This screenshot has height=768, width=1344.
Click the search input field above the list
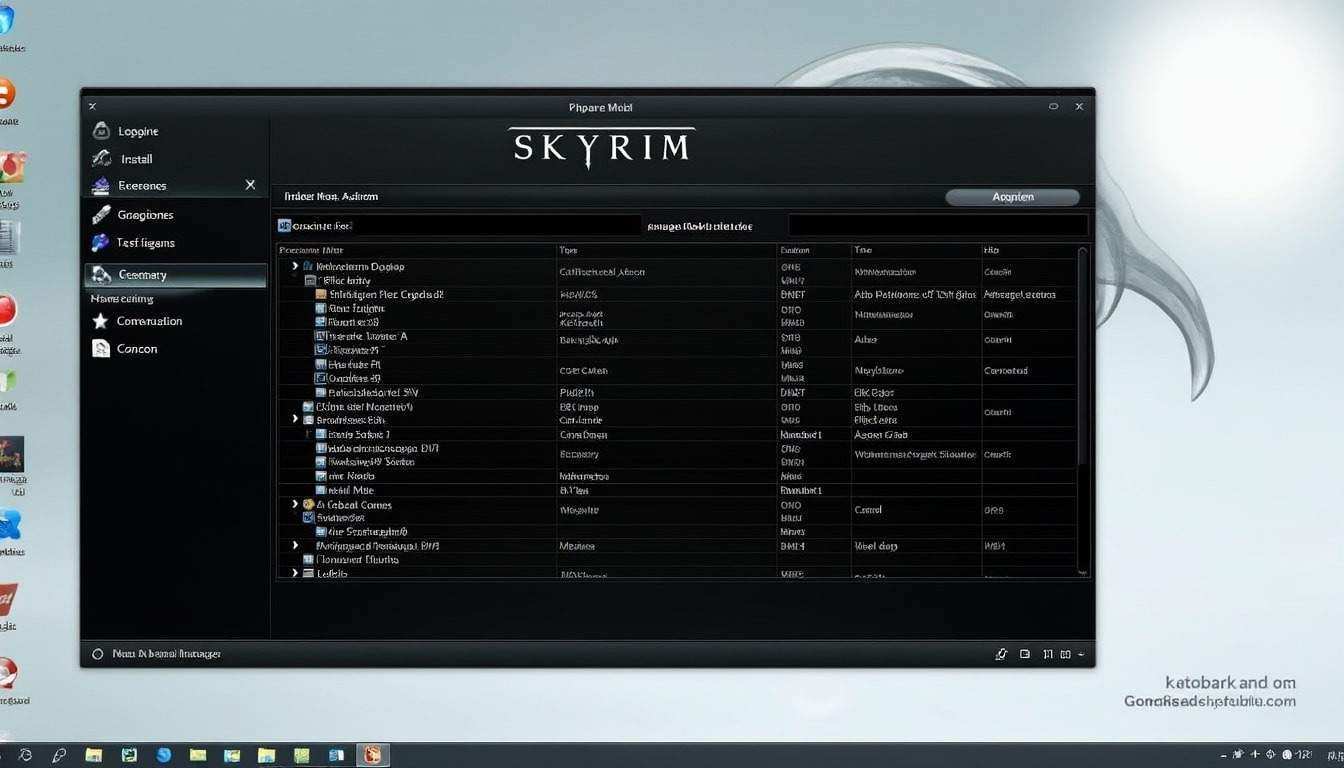(x=460, y=225)
